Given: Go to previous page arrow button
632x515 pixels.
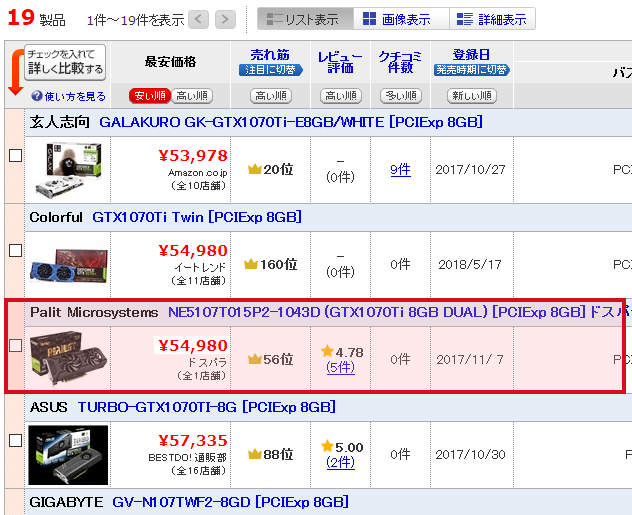Looking at the screenshot, I should pos(198,19).
